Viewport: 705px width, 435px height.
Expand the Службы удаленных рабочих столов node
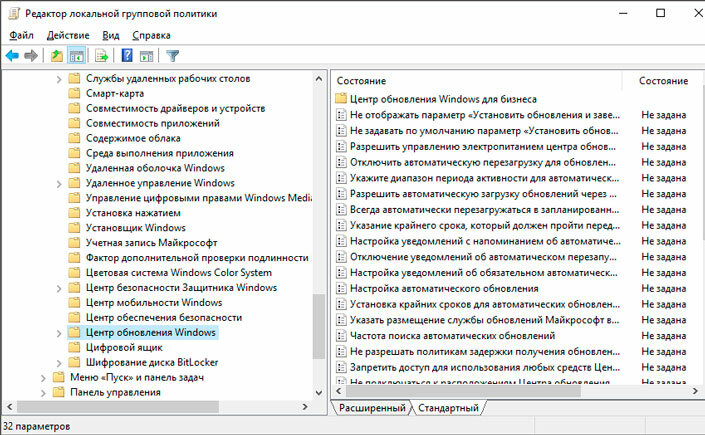[58, 79]
